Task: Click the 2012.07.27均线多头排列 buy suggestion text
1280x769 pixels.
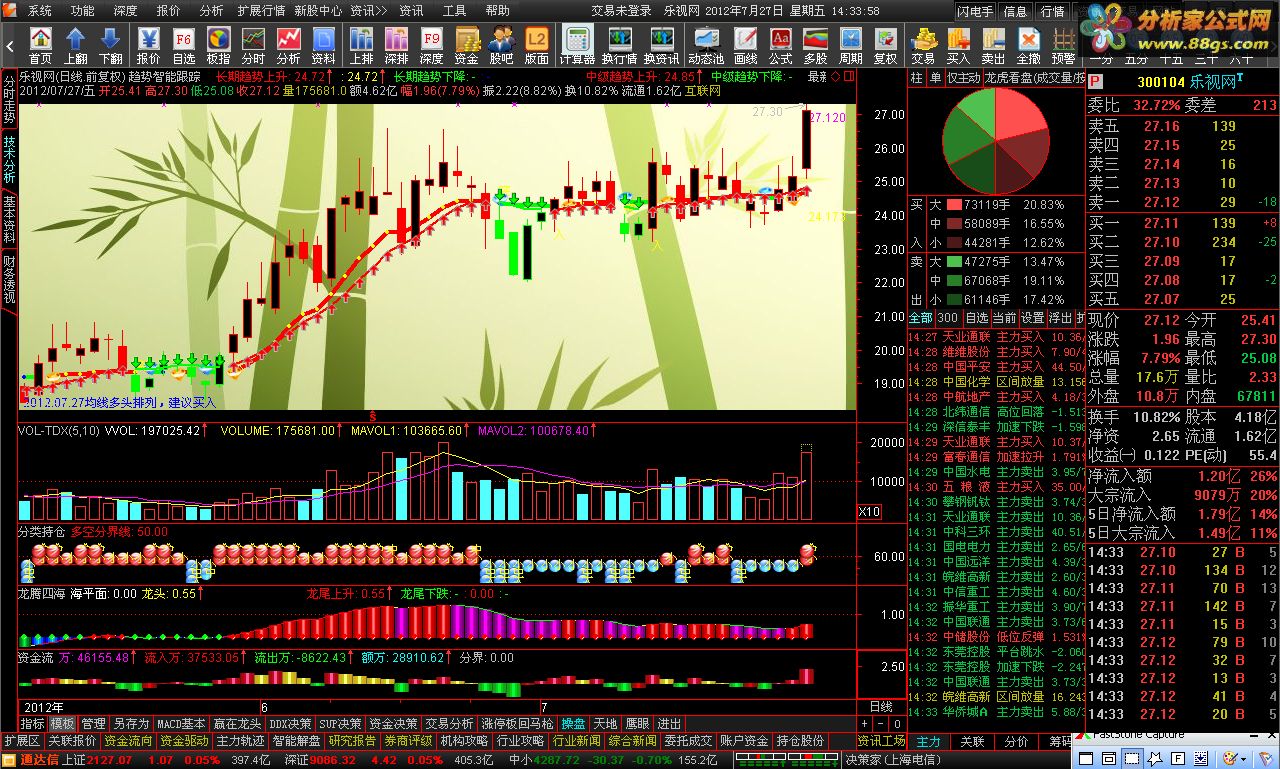Action: 121,402
